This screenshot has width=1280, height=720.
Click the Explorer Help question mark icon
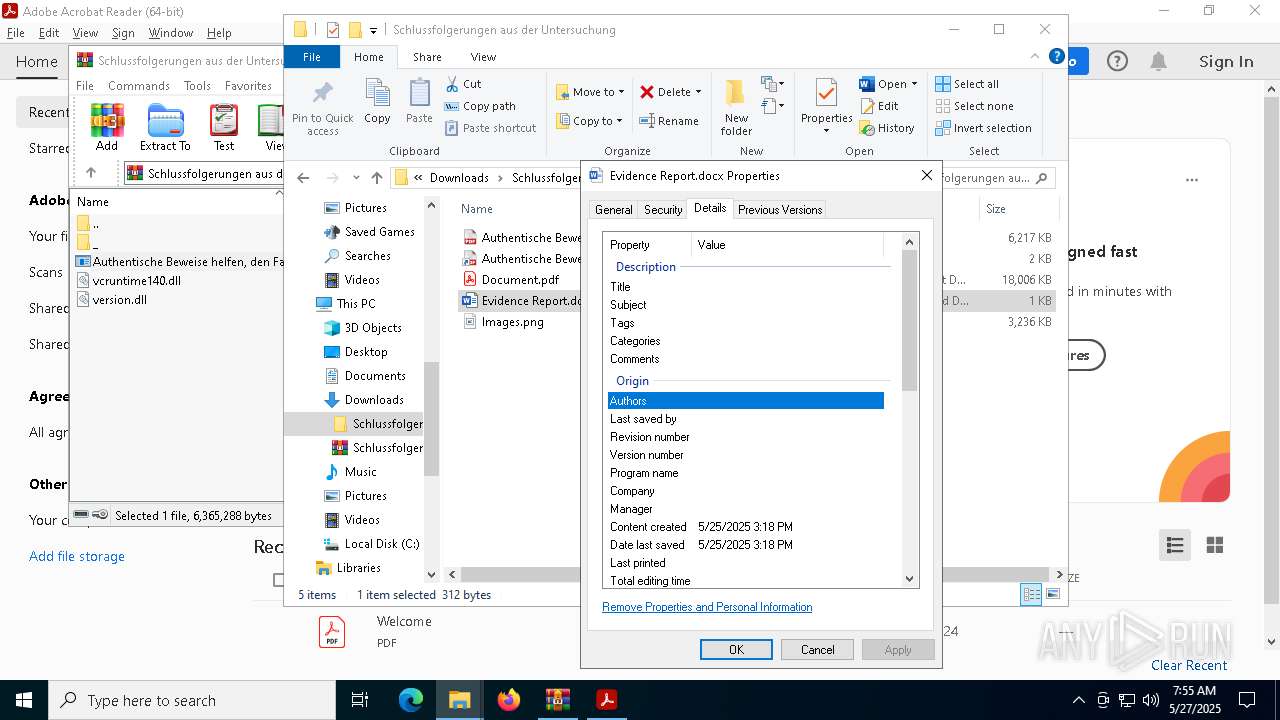coord(1056,57)
